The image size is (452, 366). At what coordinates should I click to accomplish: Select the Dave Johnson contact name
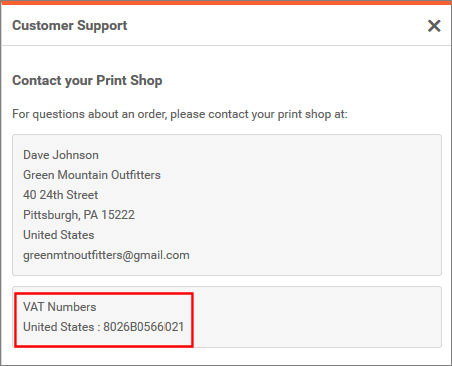(x=61, y=155)
